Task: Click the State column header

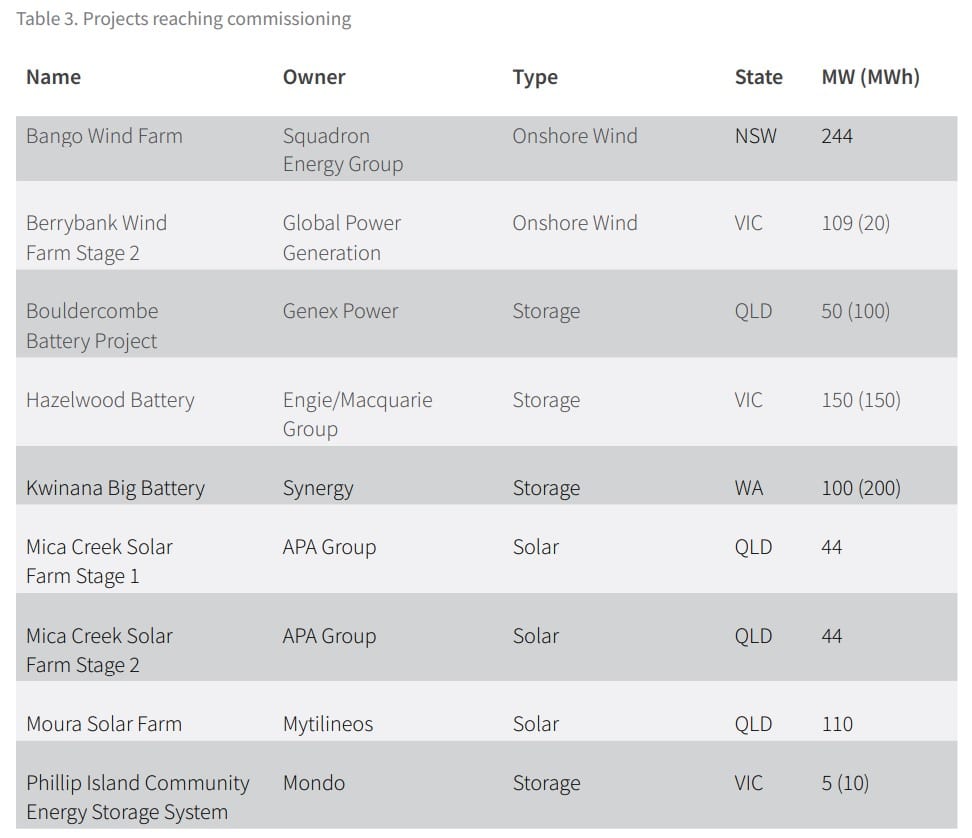Action: point(758,77)
